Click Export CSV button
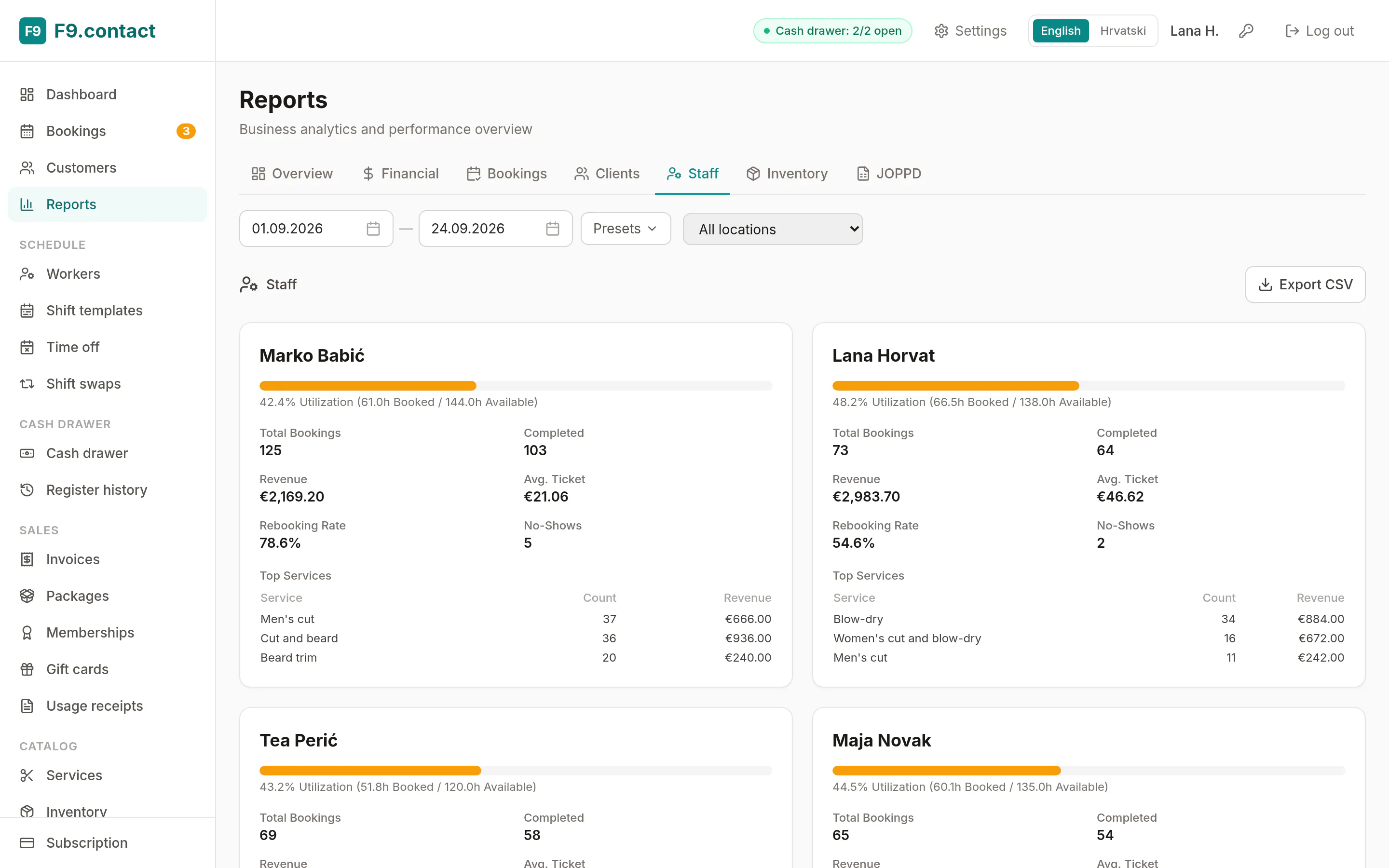Viewport: 1389px width, 868px height. point(1305,285)
